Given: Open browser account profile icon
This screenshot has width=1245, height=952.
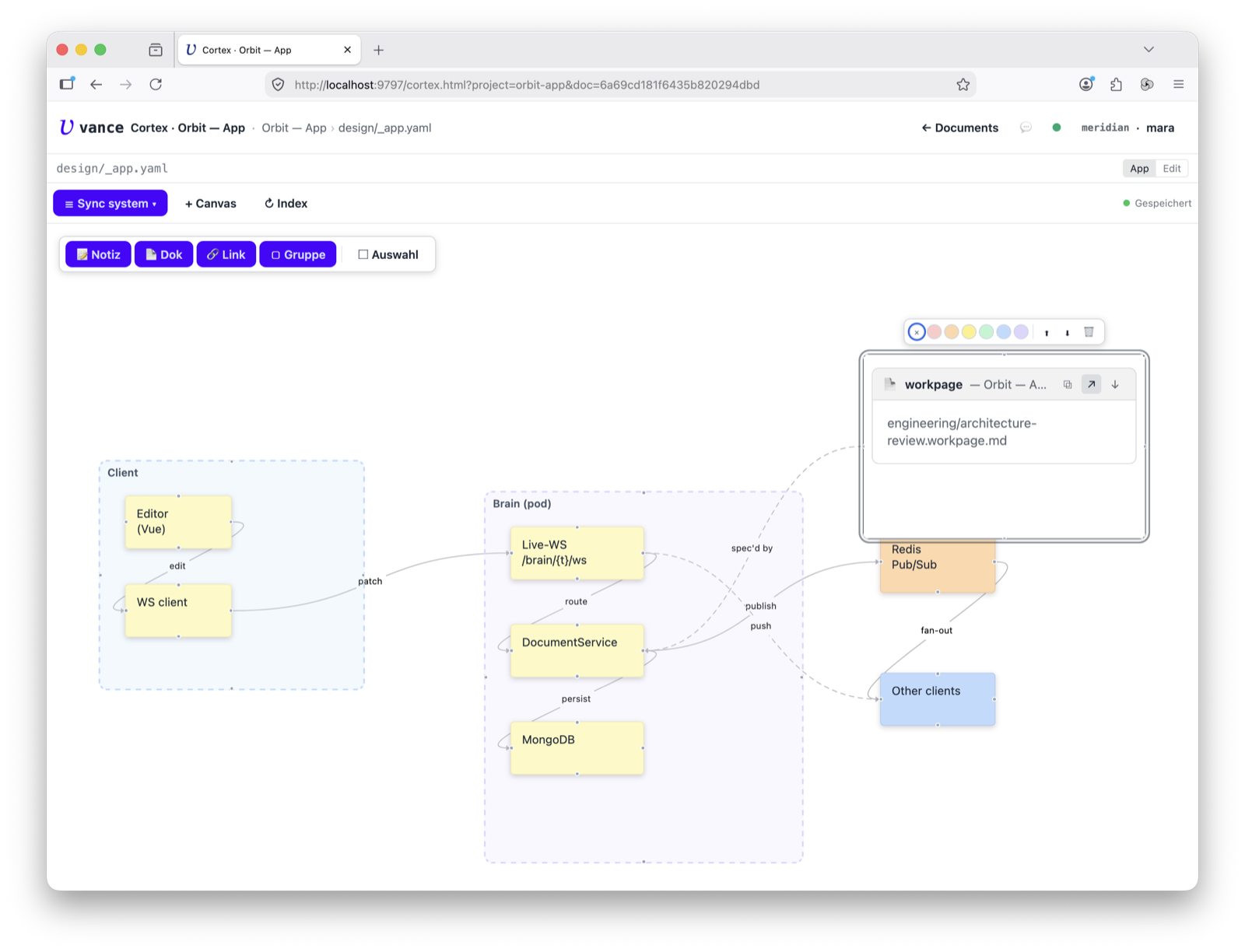Looking at the screenshot, I should coord(1086,84).
